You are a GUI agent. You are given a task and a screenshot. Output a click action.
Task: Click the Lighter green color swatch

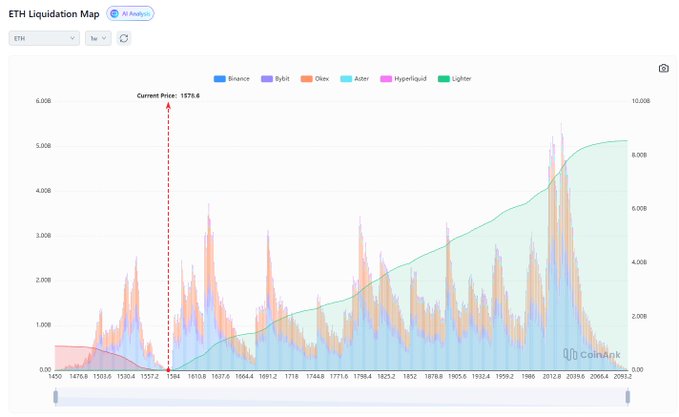[444, 79]
